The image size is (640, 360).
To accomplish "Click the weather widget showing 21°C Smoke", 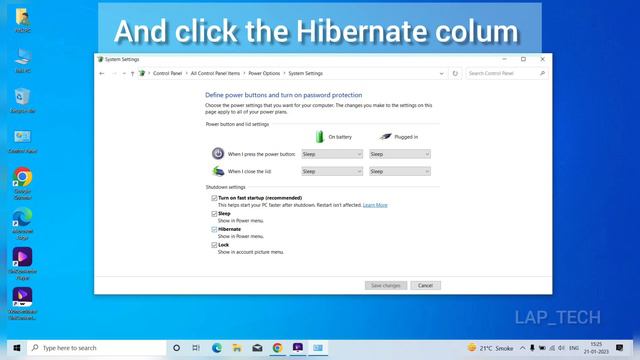I will [490, 348].
